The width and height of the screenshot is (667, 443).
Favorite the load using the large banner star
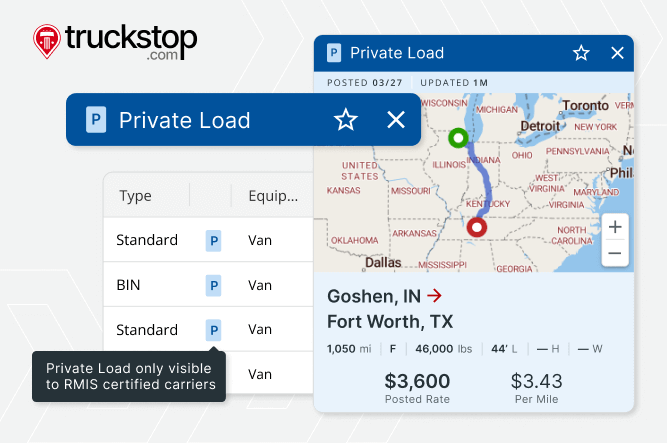pos(346,120)
